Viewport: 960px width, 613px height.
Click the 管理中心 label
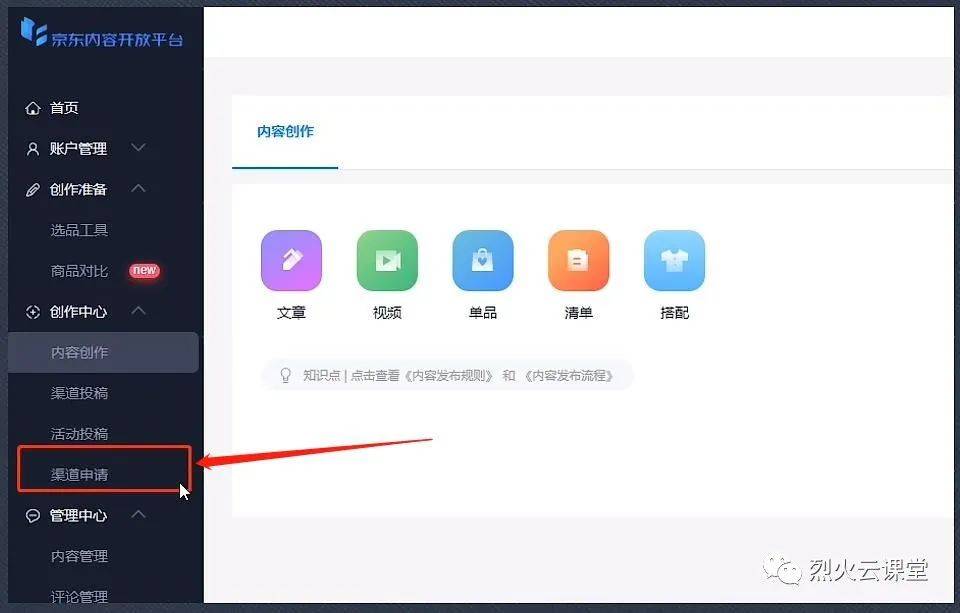pos(78,516)
